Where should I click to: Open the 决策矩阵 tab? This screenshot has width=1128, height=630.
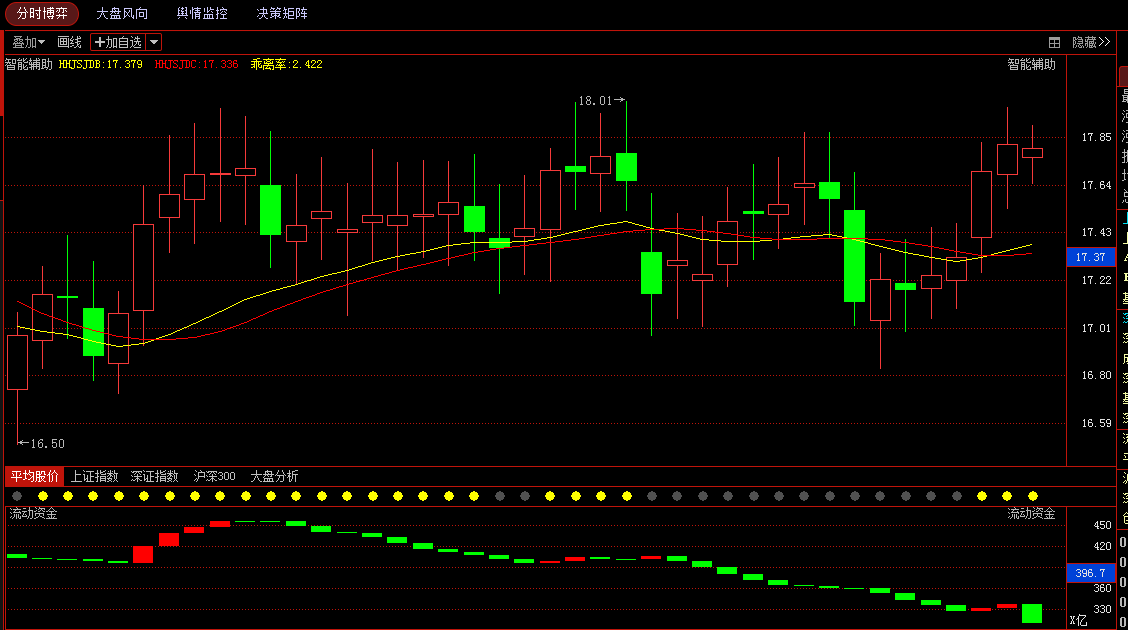pyautogui.click(x=282, y=13)
